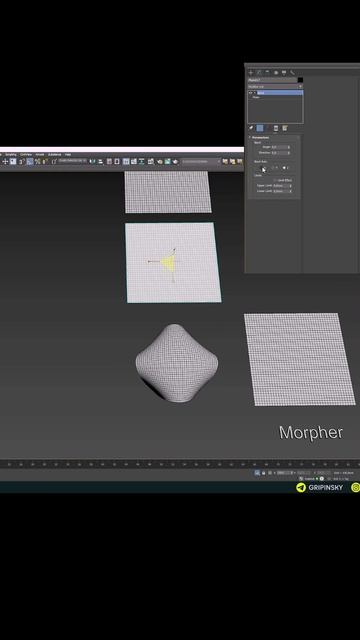Toggle the Percent Snap icon
Image resolution: width=360 pixels, height=640 pixels.
38,161
